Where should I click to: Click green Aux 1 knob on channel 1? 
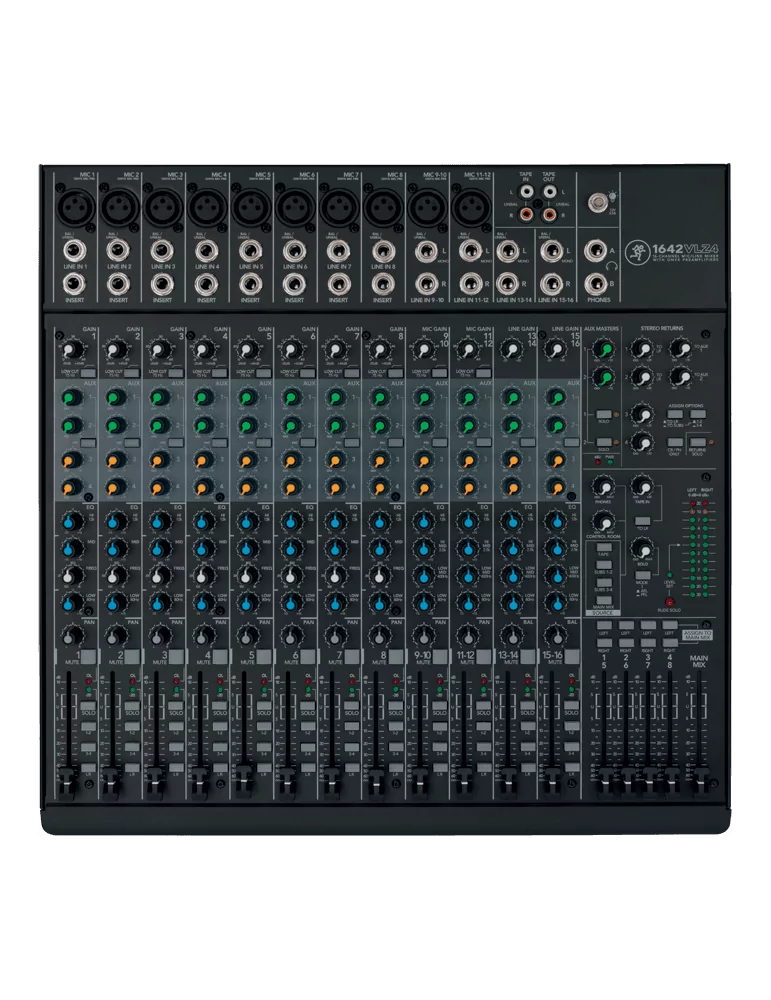pyautogui.click(x=71, y=398)
